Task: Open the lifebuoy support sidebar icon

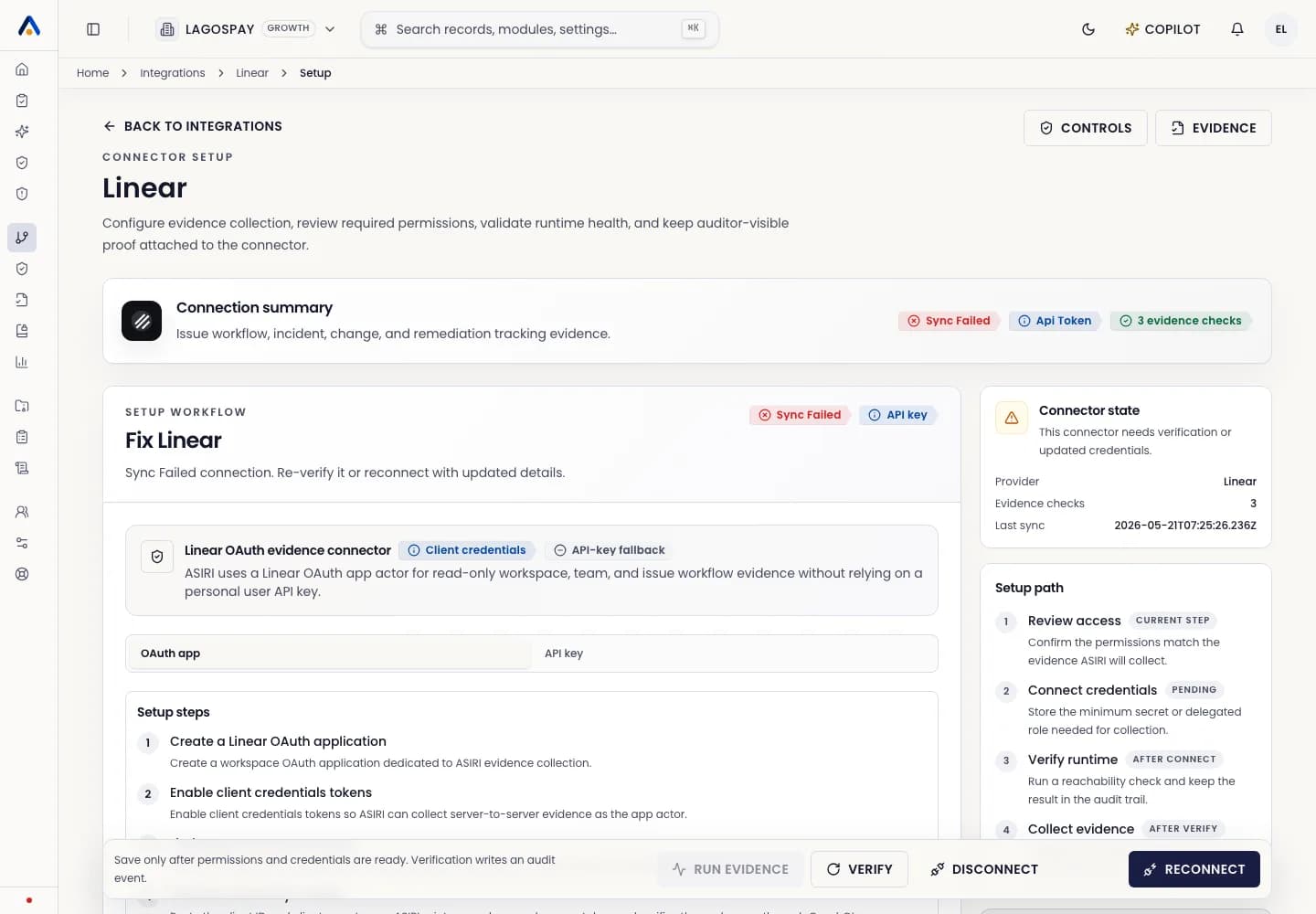Action: tap(22, 574)
